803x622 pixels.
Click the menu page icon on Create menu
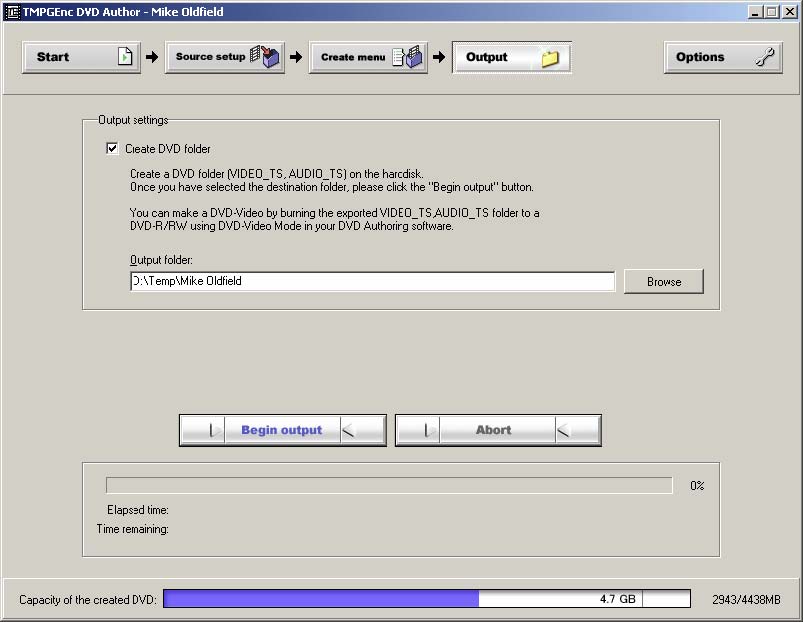[408, 56]
